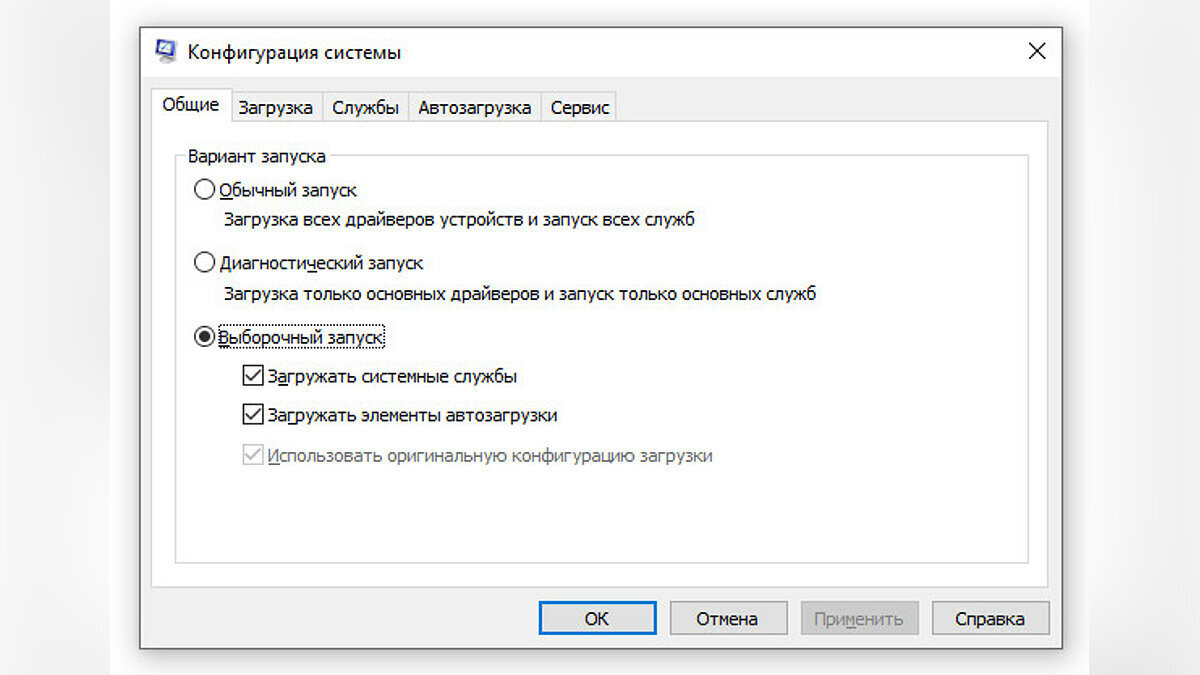This screenshot has width=1200, height=675.
Task: Go to the Службы tab
Action: pos(365,108)
